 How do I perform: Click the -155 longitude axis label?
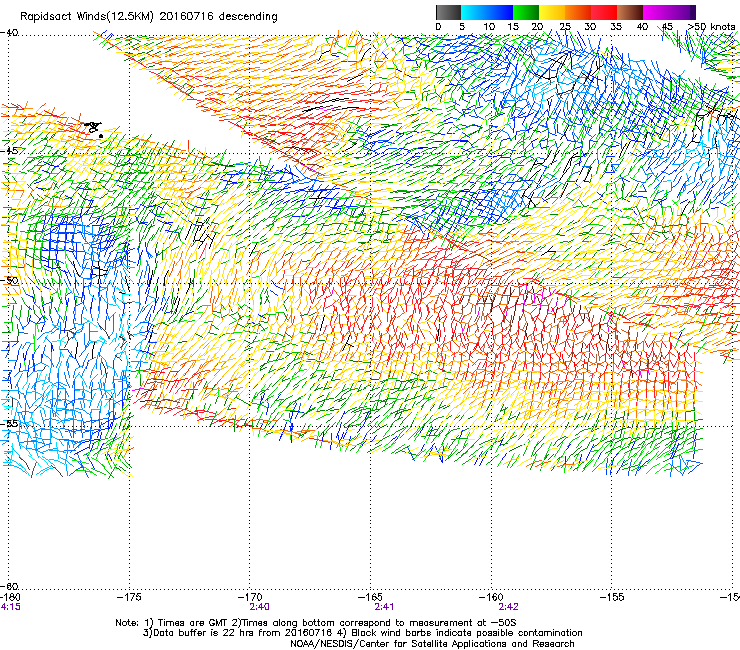click(x=612, y=597)
